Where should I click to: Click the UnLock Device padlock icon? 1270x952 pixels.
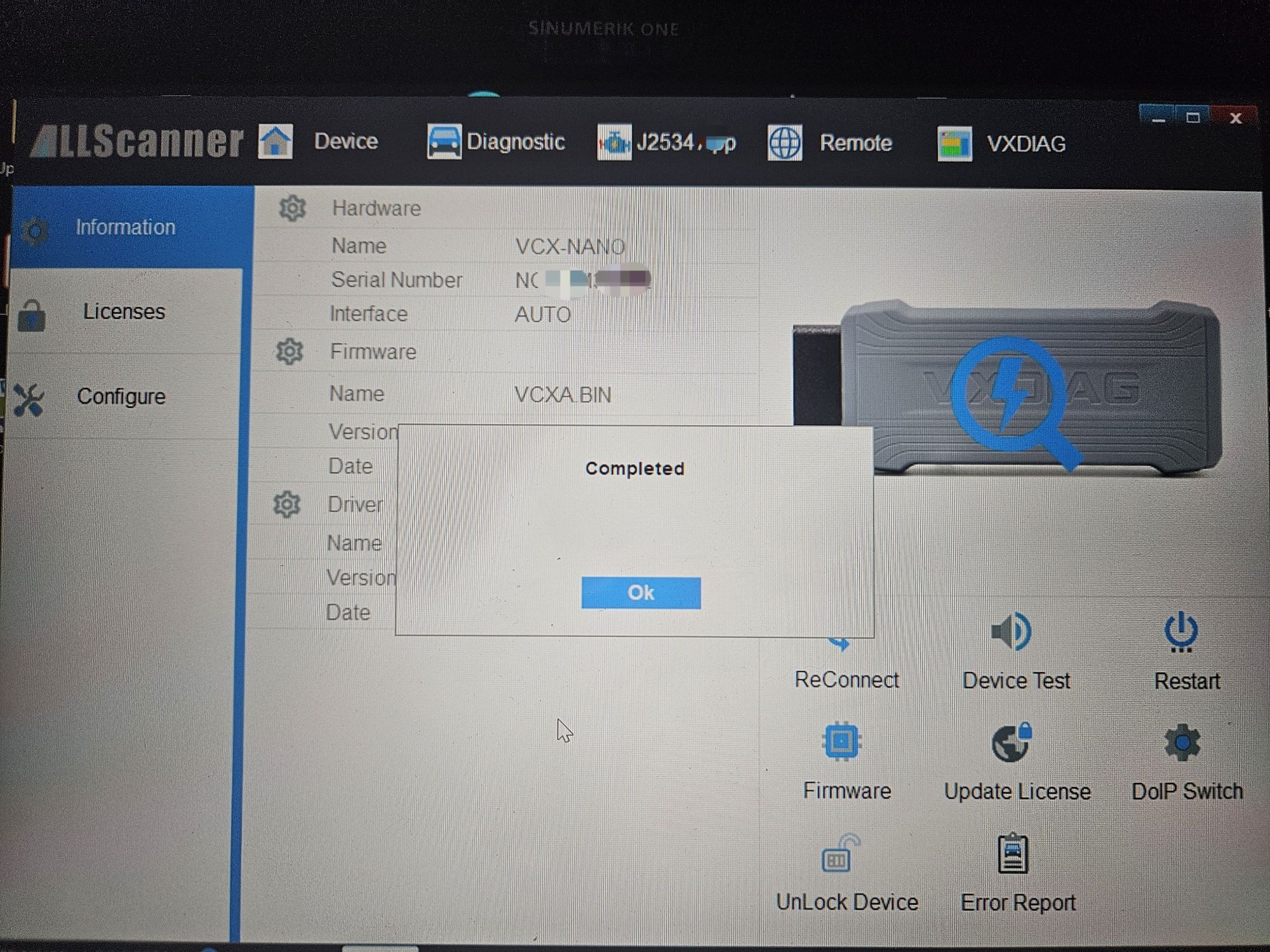[840, 854]
